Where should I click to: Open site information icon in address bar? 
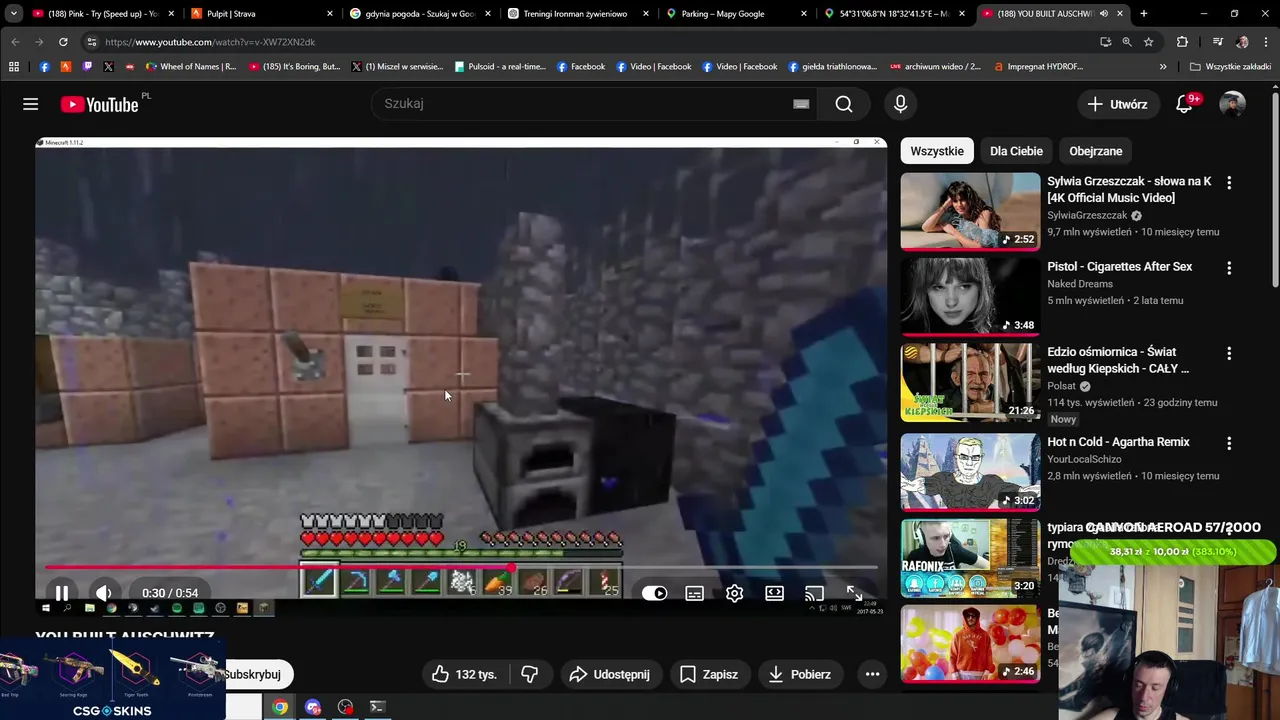(91, 42)
